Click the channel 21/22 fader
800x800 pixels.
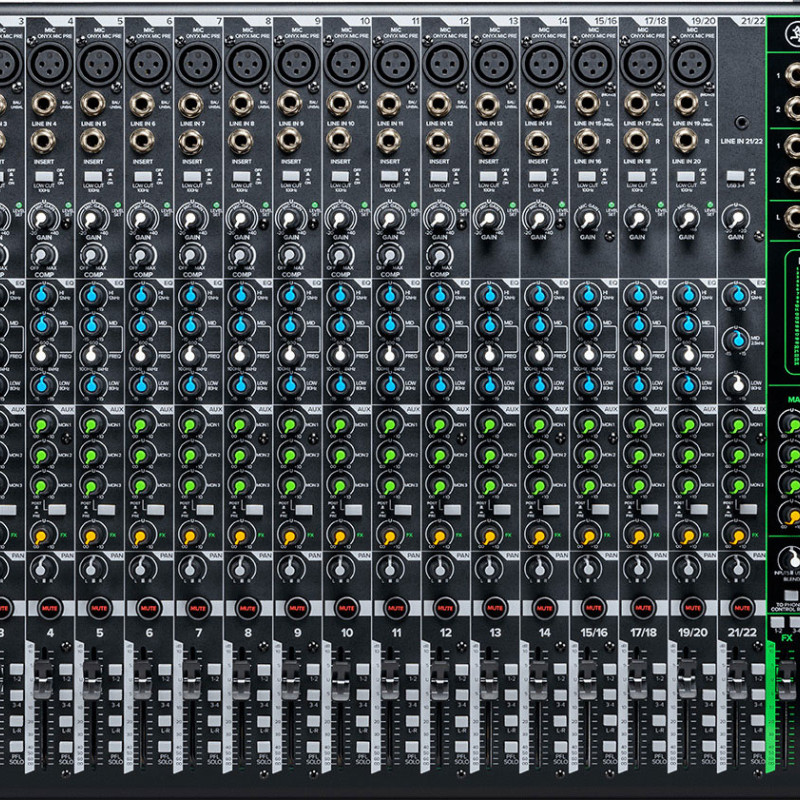pyautogui.click(x=736, y=680)
